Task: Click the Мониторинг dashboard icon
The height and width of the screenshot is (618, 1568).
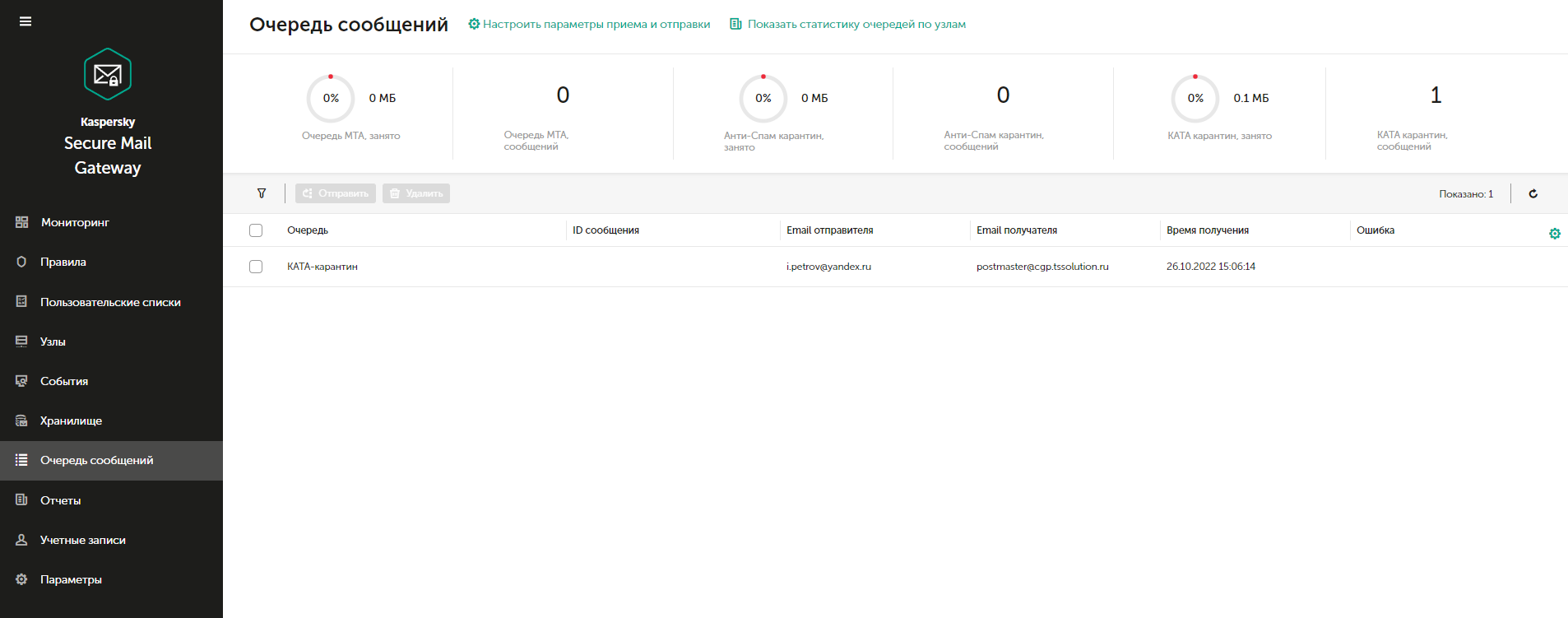Action: tap(22, 222)
